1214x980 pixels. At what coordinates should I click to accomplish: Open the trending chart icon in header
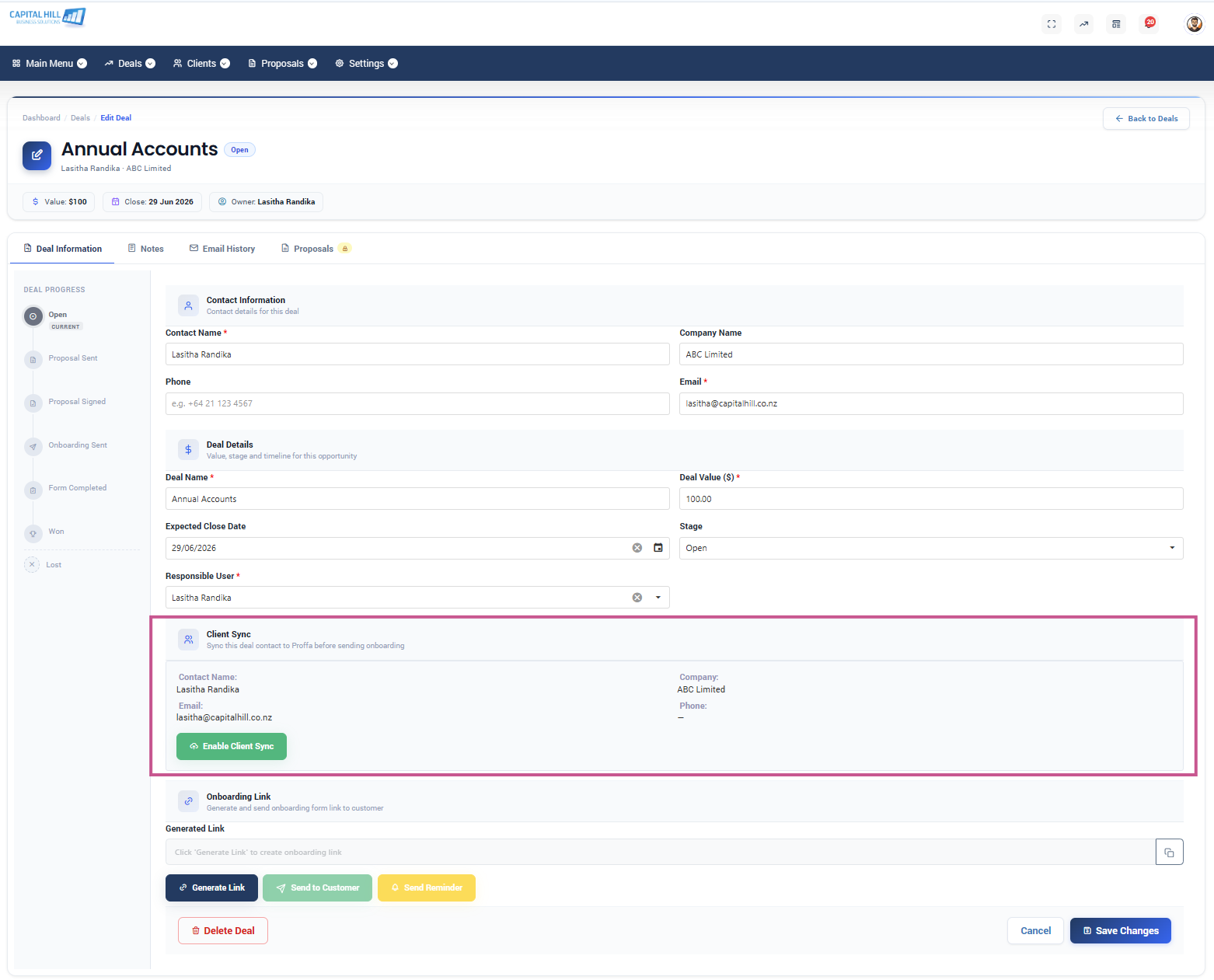pyautogui.click(x=1083, y=24)
